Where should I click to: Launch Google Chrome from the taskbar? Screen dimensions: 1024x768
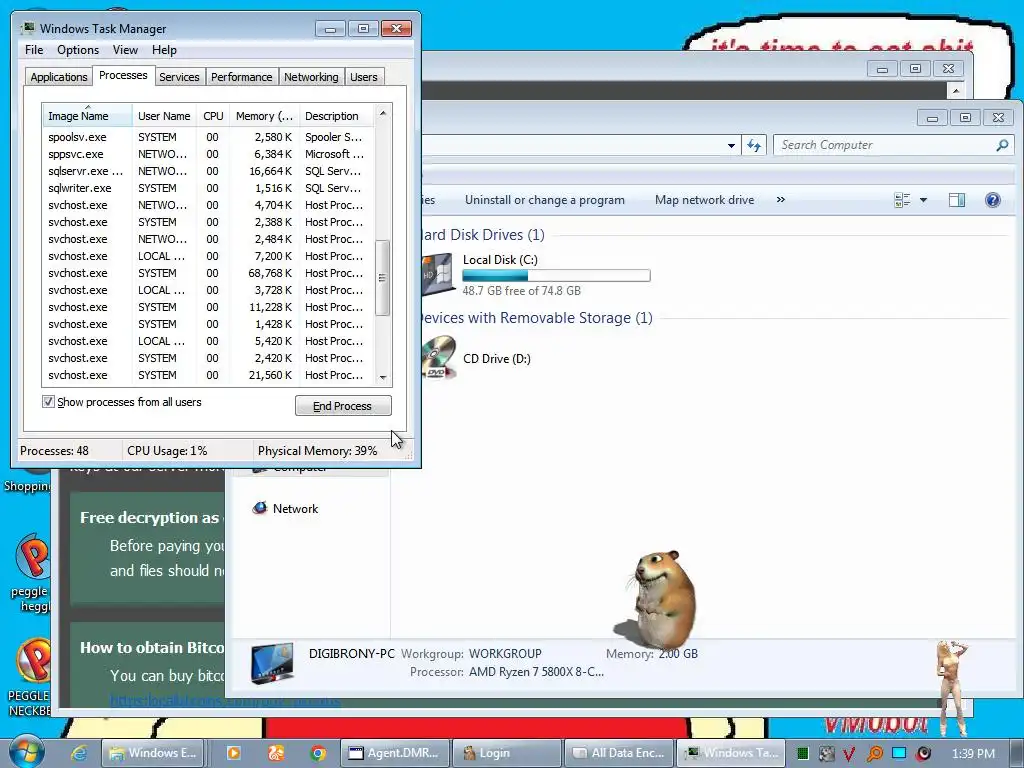[x=318, y=753]
